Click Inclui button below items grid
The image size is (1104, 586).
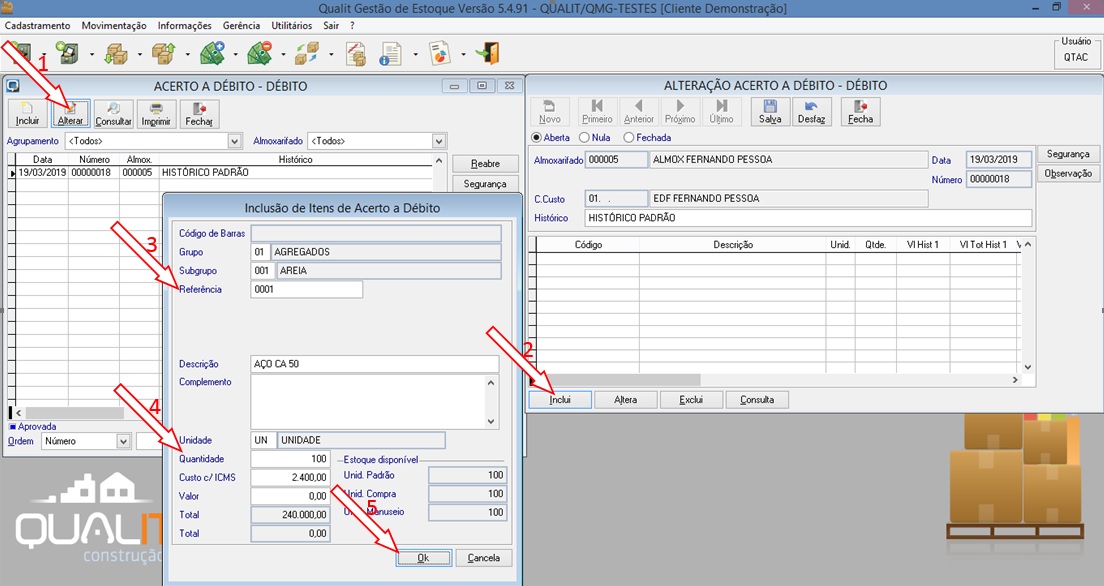[560, 399]
